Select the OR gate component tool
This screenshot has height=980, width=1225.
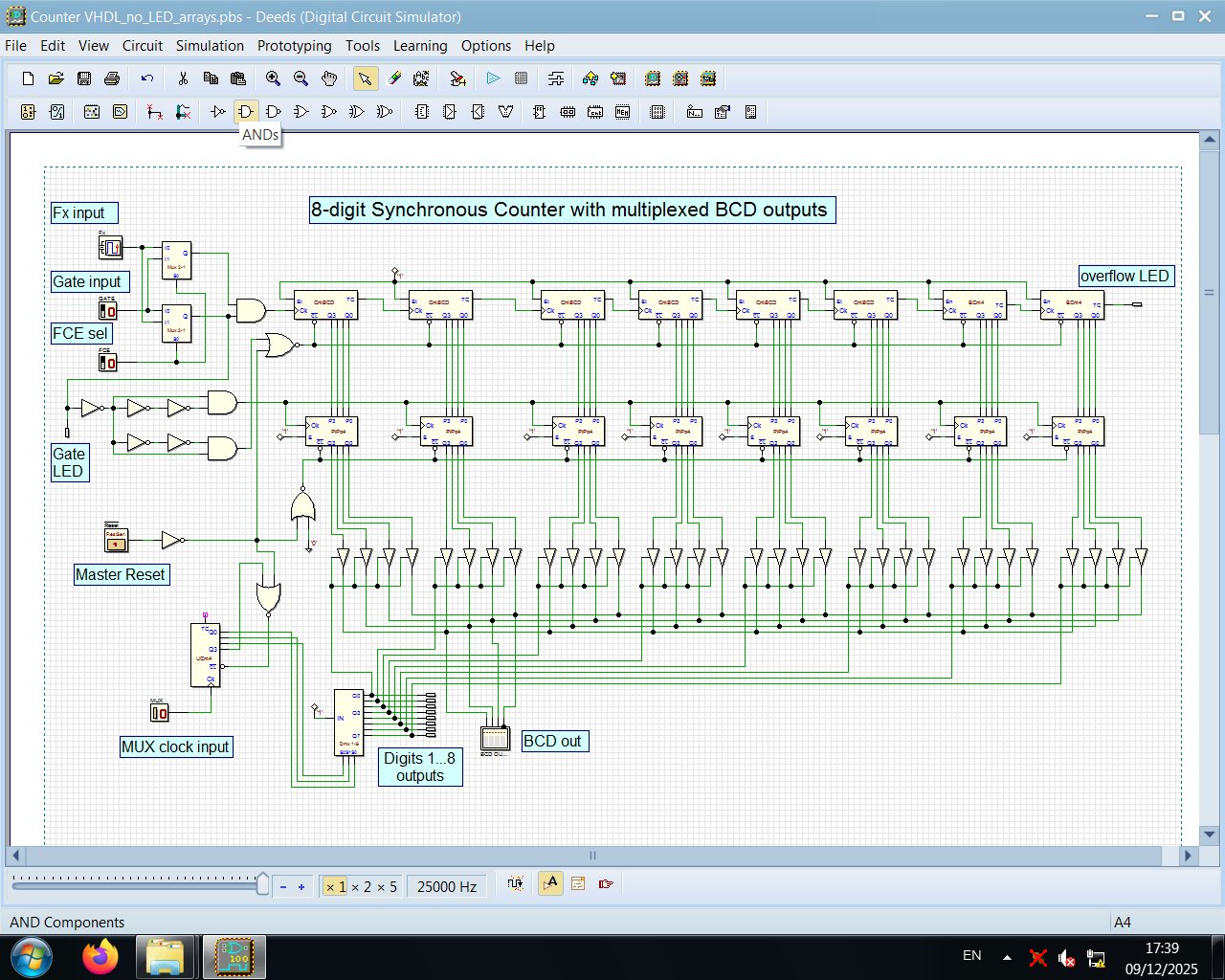[x=301, y=112]
